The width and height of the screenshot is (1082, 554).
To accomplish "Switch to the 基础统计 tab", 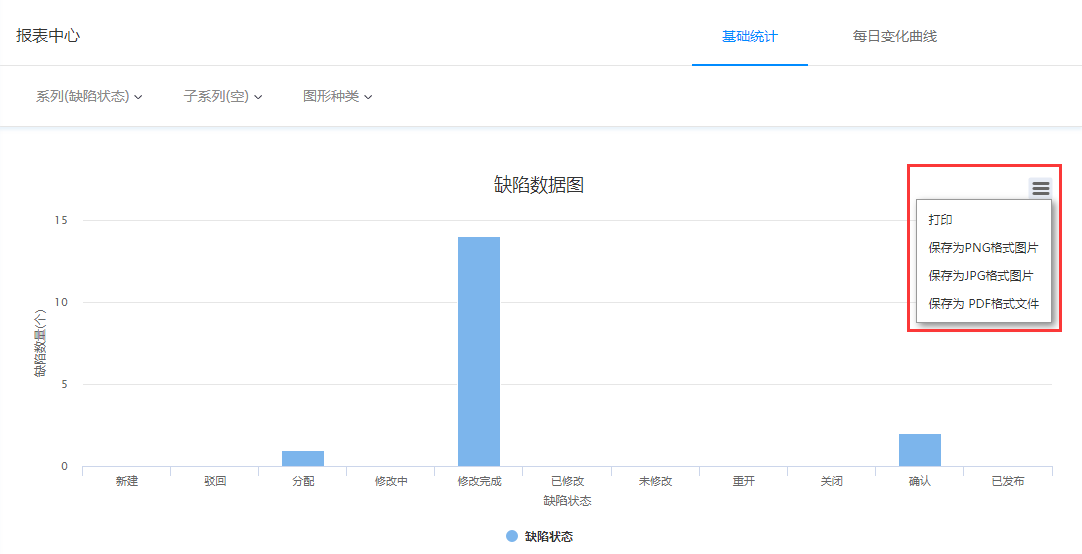I will [749, 37].
